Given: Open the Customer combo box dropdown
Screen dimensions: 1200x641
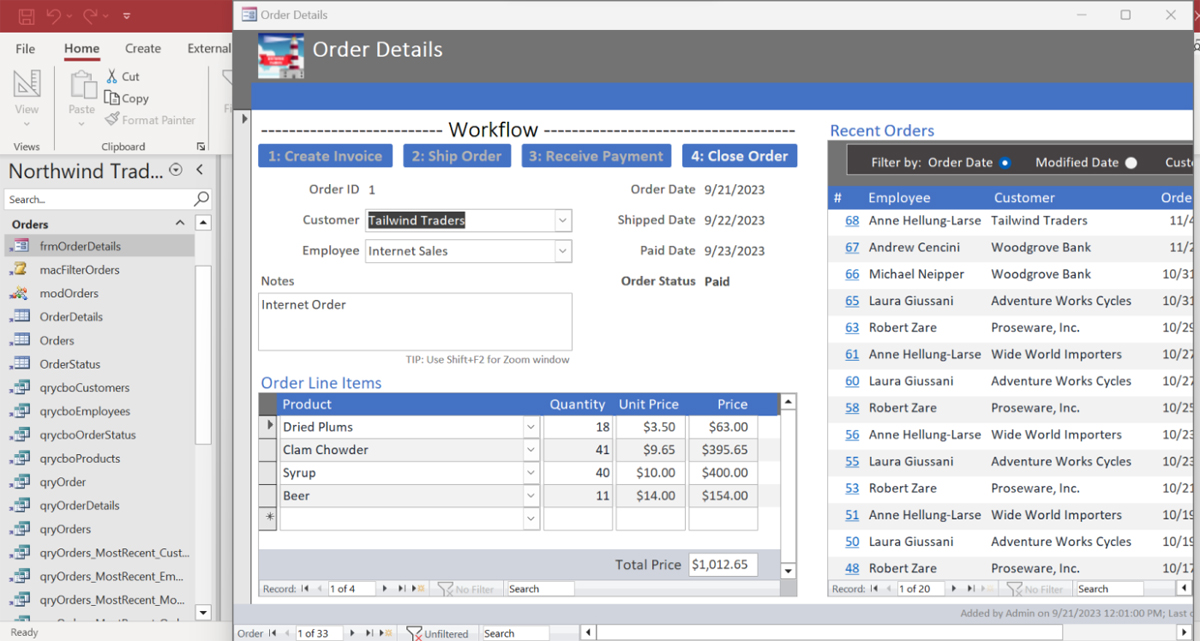Looking at the screenshot, I should 563,221.
